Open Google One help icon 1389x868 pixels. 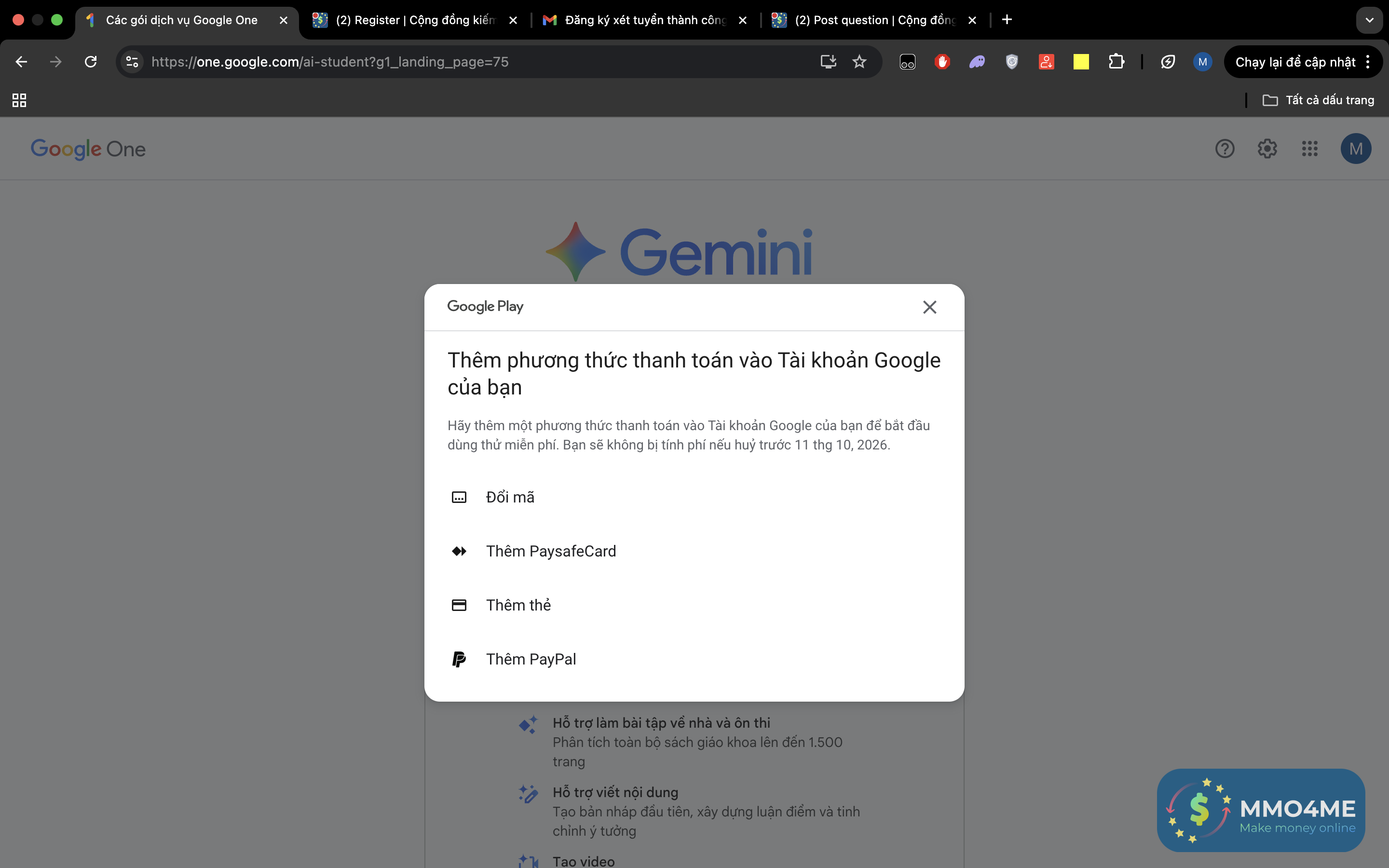tap(1224, 149)
